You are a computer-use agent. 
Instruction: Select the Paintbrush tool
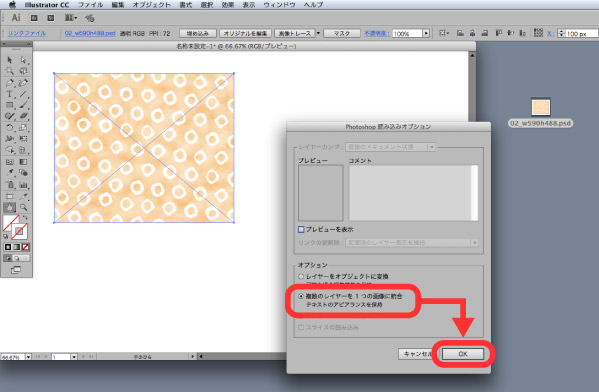[23, 105]
